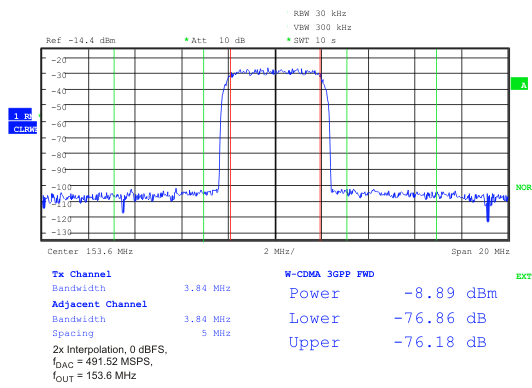The height and width of the screenshot is (388, 532).
Task: Click the right red Tx channel limit line
Action: [x=320, y=145]
